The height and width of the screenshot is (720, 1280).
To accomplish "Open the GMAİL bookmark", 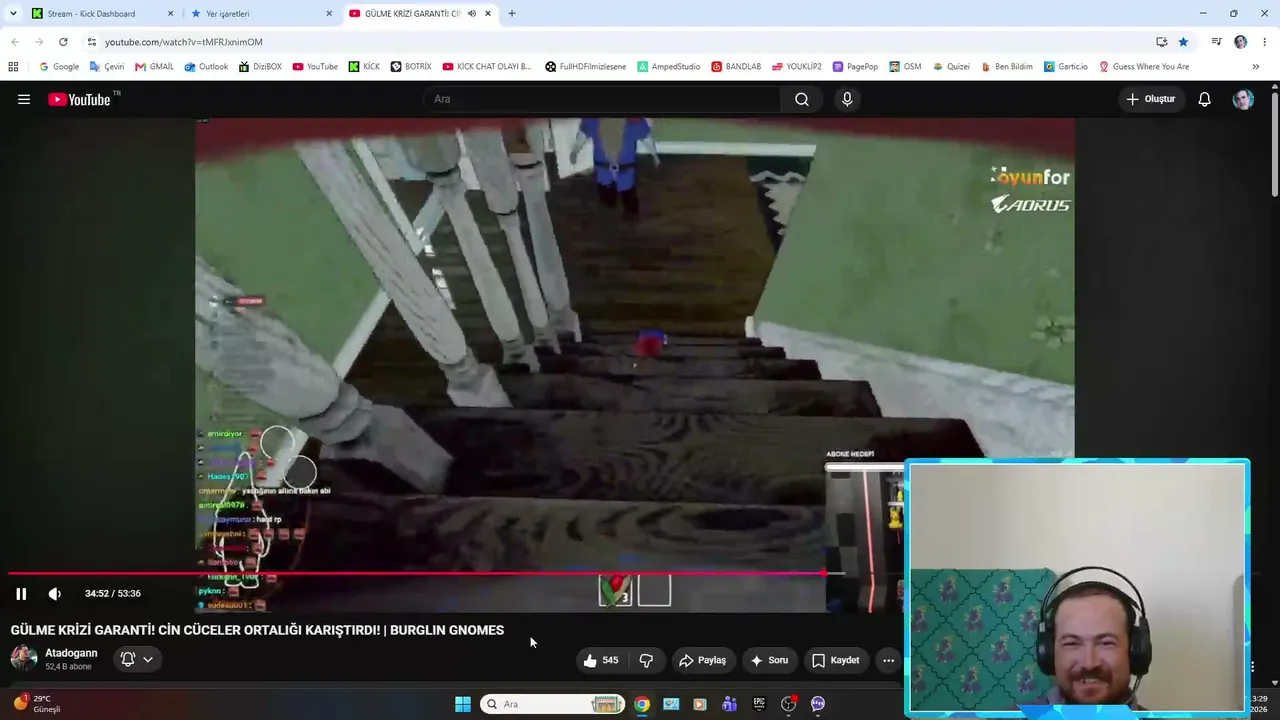I will click(154, 67).
